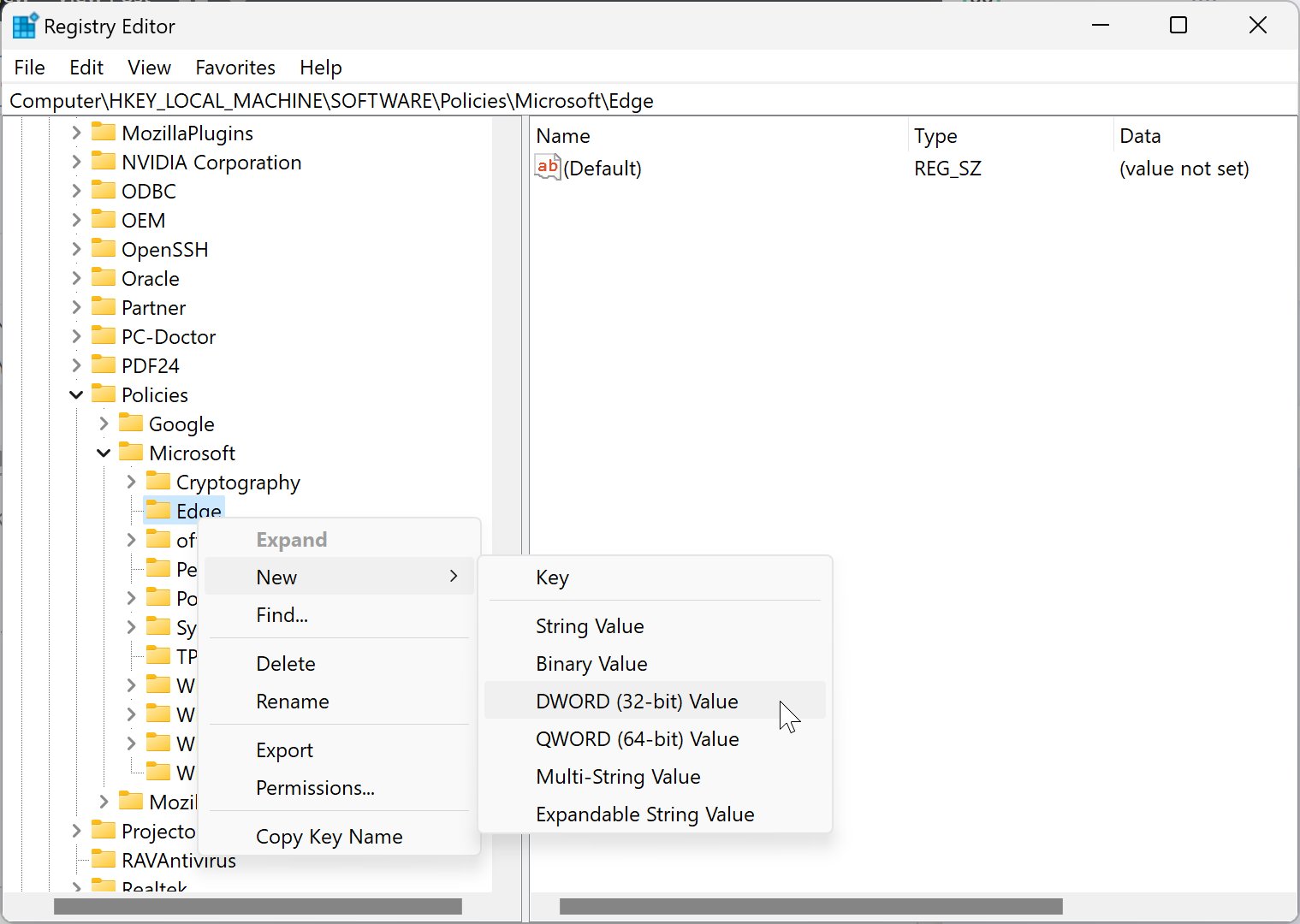This screenshot has width=1300, height=924.
Task: Click the MozillaPlugins folder icon
Action: point(104,133)
